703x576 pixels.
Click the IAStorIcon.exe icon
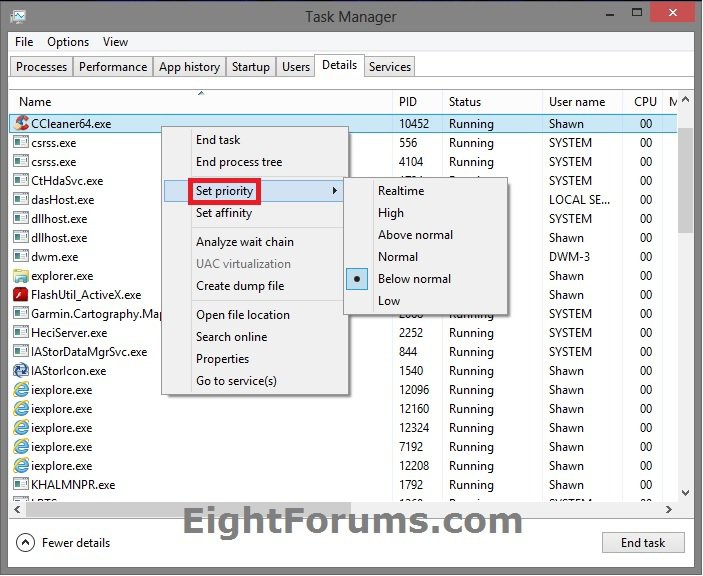21,371
